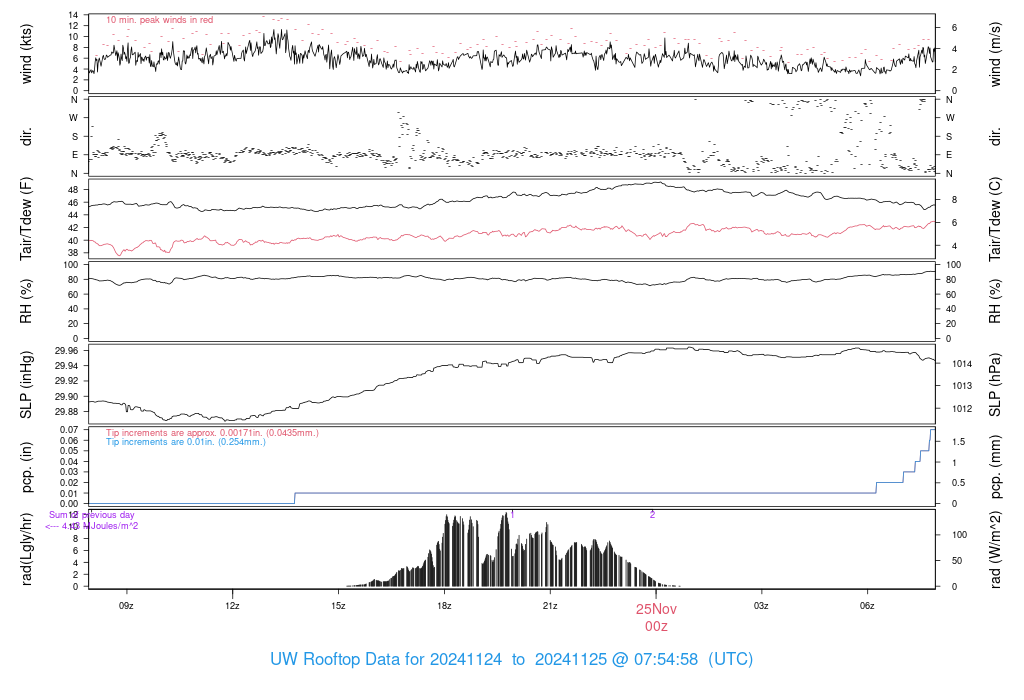
Task: Click the 'wind (kts)' left axis label
Action: [x=27, y=53]
